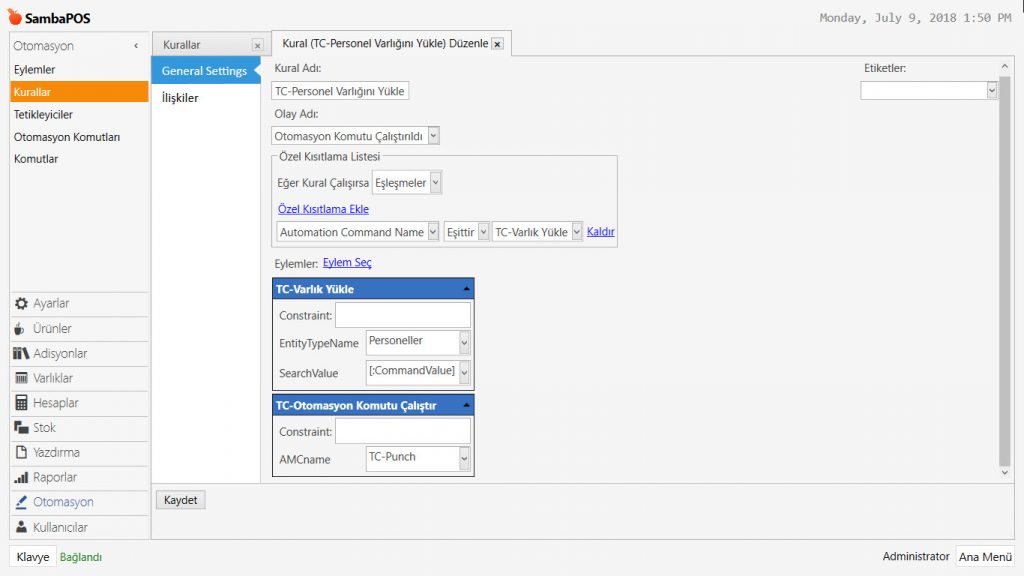Image resolution: width=1024 pixels, height=576 pixels.
Task: Collapse the TC-Otomasyon Komutu Çalıştır panel
Action: click(x=466, y=405)
